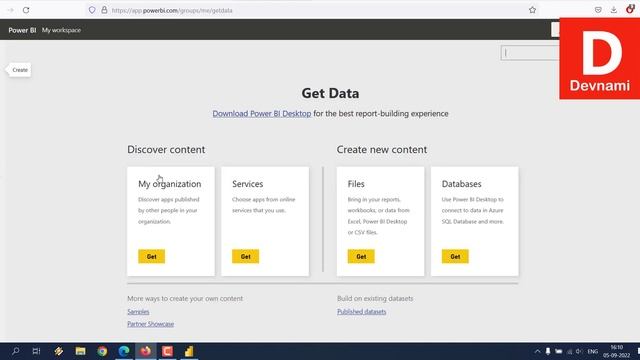Click the volume speaker tray icon
Viewport: 640px width, 360px height.
579,351
